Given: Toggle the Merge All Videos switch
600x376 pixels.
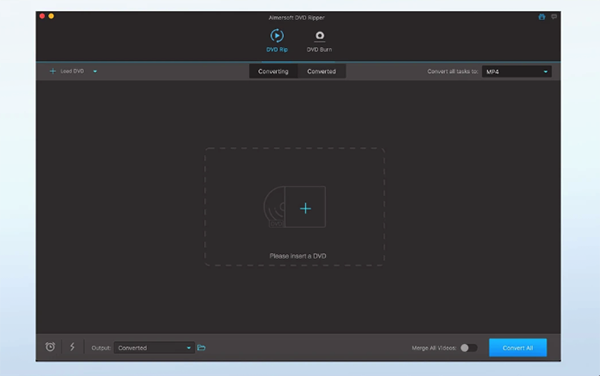Looking at the screenshot, I should pos(468,348).
